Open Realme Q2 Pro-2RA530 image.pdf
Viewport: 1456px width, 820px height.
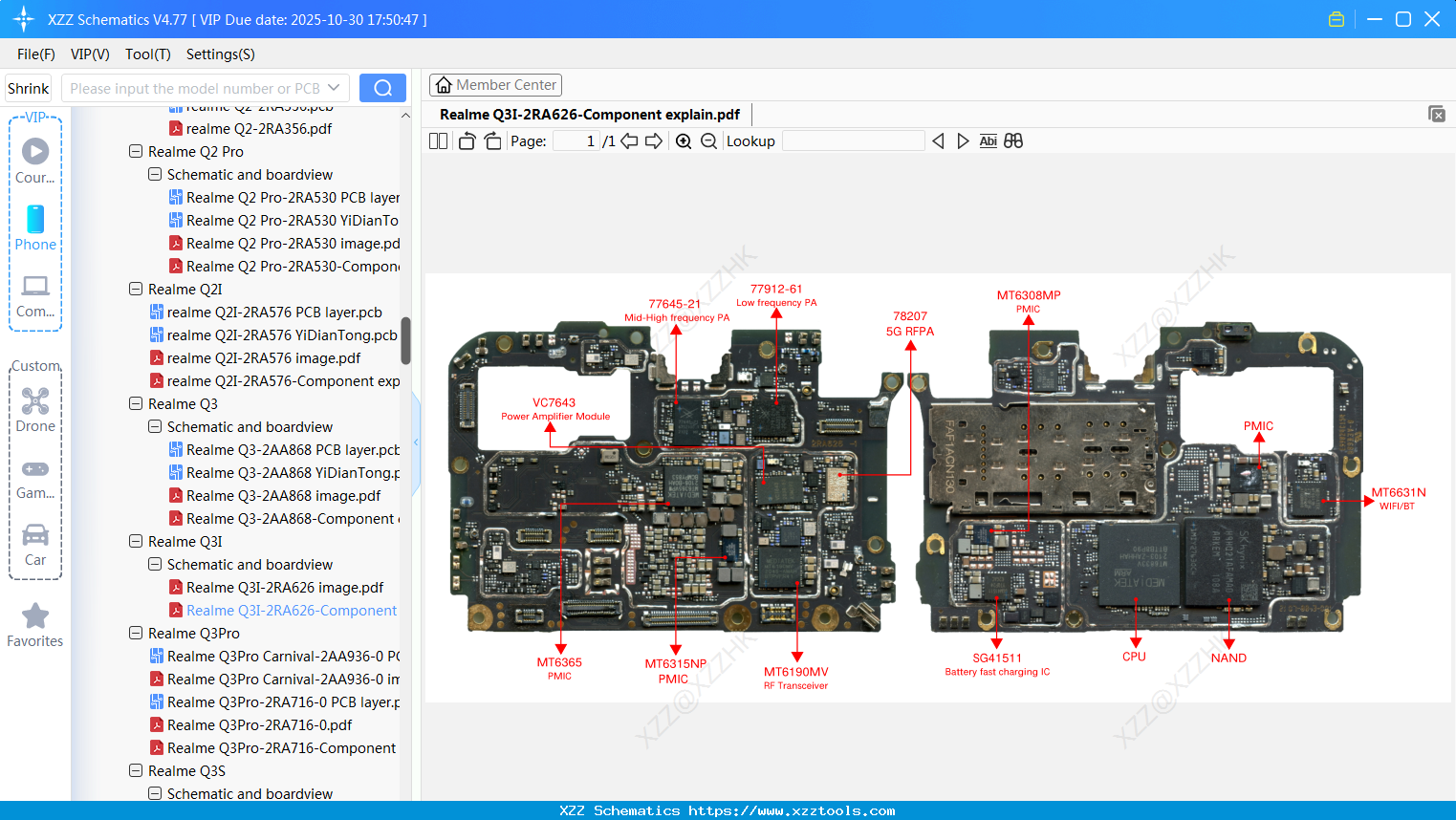(x=285, y=244)
